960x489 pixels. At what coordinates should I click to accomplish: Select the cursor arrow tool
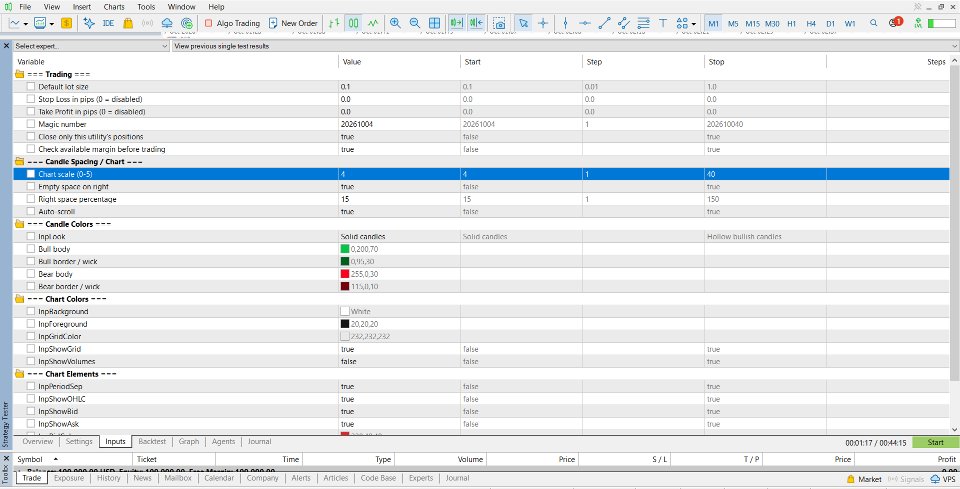pos(523,23)
